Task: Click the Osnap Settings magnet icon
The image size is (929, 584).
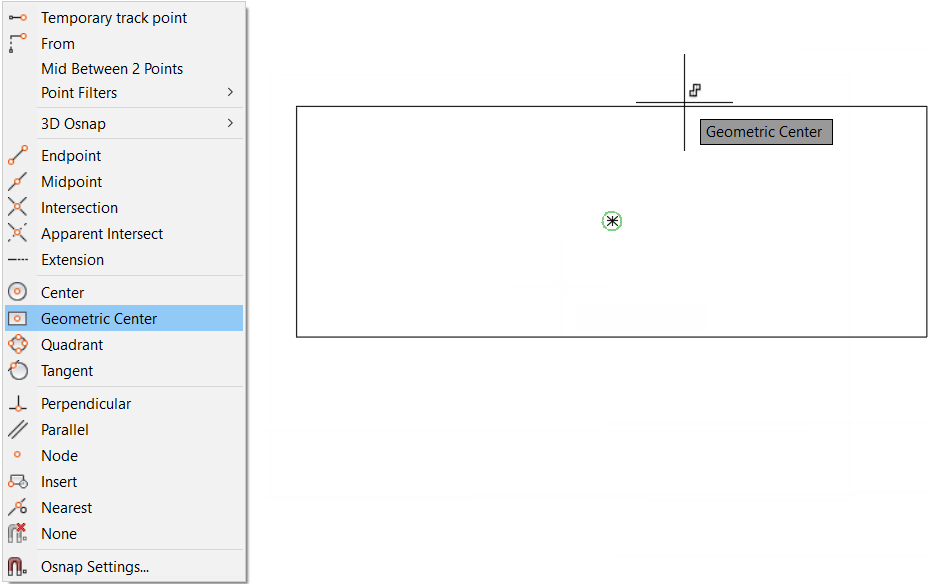Action: [18, 566]
